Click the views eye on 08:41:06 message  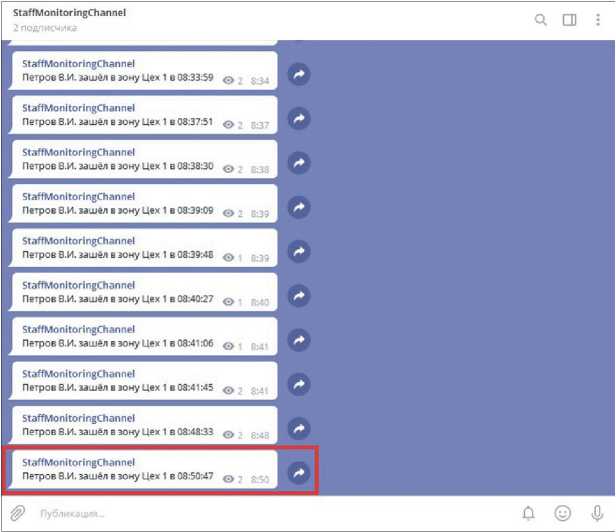[228, 346]
